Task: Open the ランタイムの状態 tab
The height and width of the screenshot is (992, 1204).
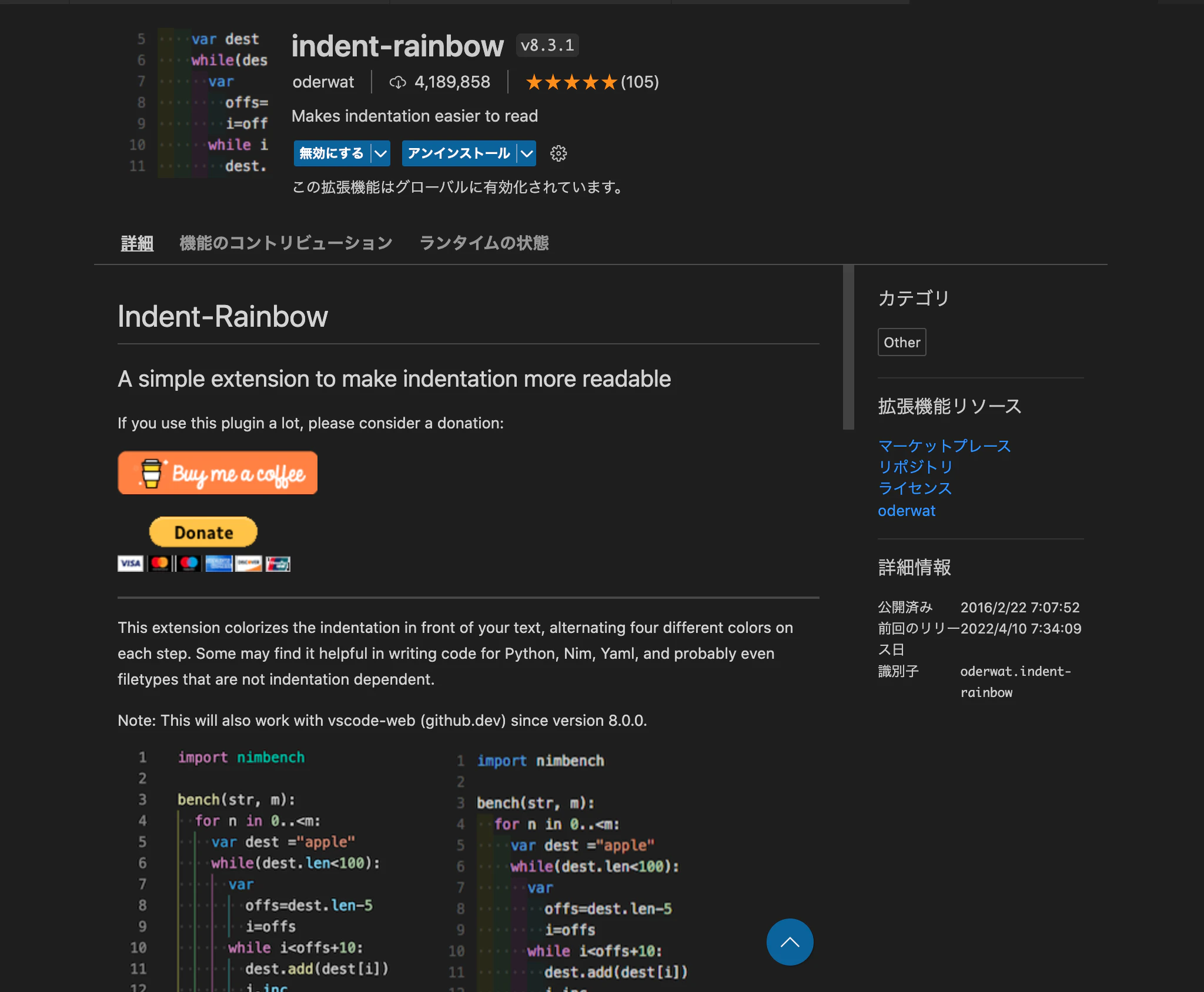Action: pyautogui.click(x=484, y=243)
